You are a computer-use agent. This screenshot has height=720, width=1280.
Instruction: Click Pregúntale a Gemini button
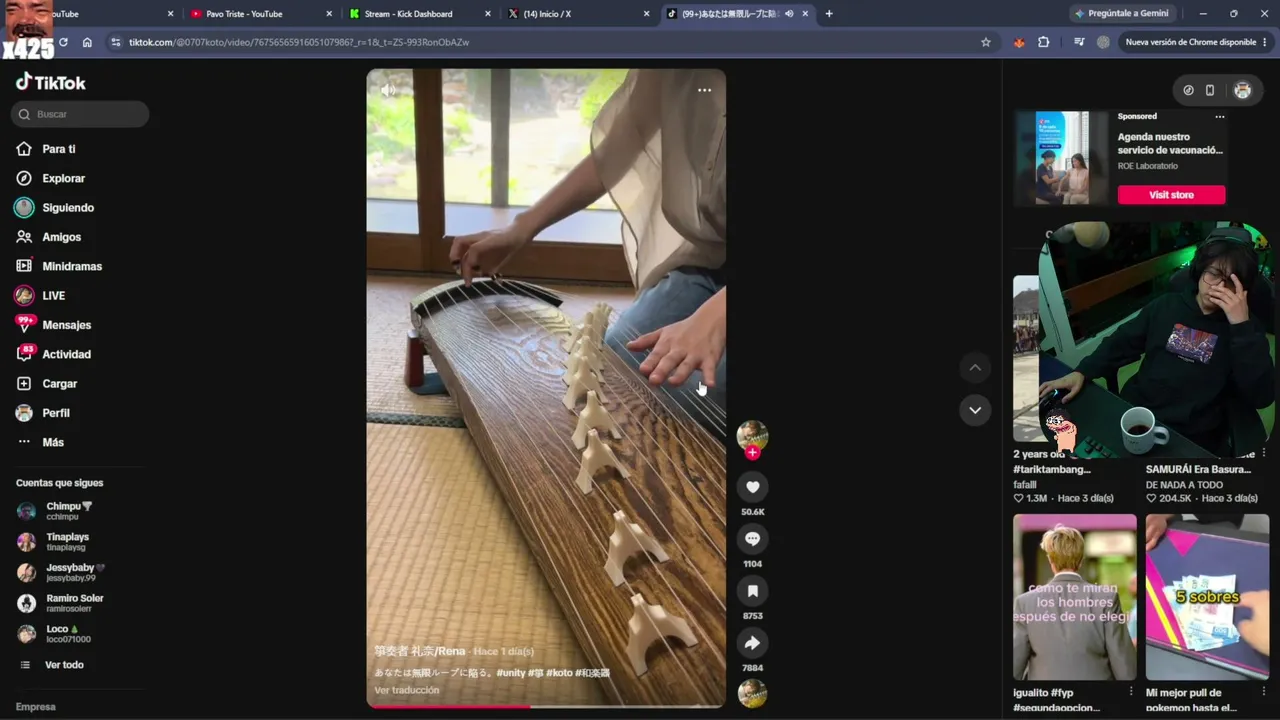coord(1121,14)
